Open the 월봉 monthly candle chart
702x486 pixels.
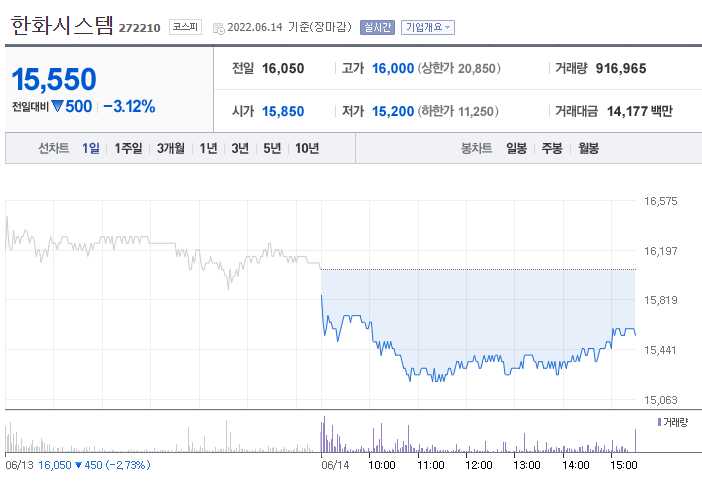tap(588, 148)
